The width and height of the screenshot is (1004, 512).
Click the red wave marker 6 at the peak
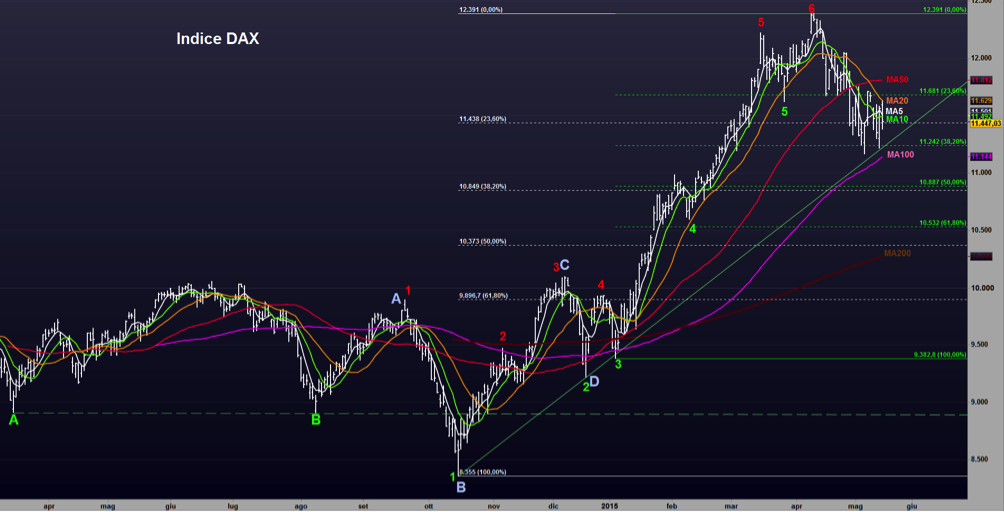(x=811, y=9)
